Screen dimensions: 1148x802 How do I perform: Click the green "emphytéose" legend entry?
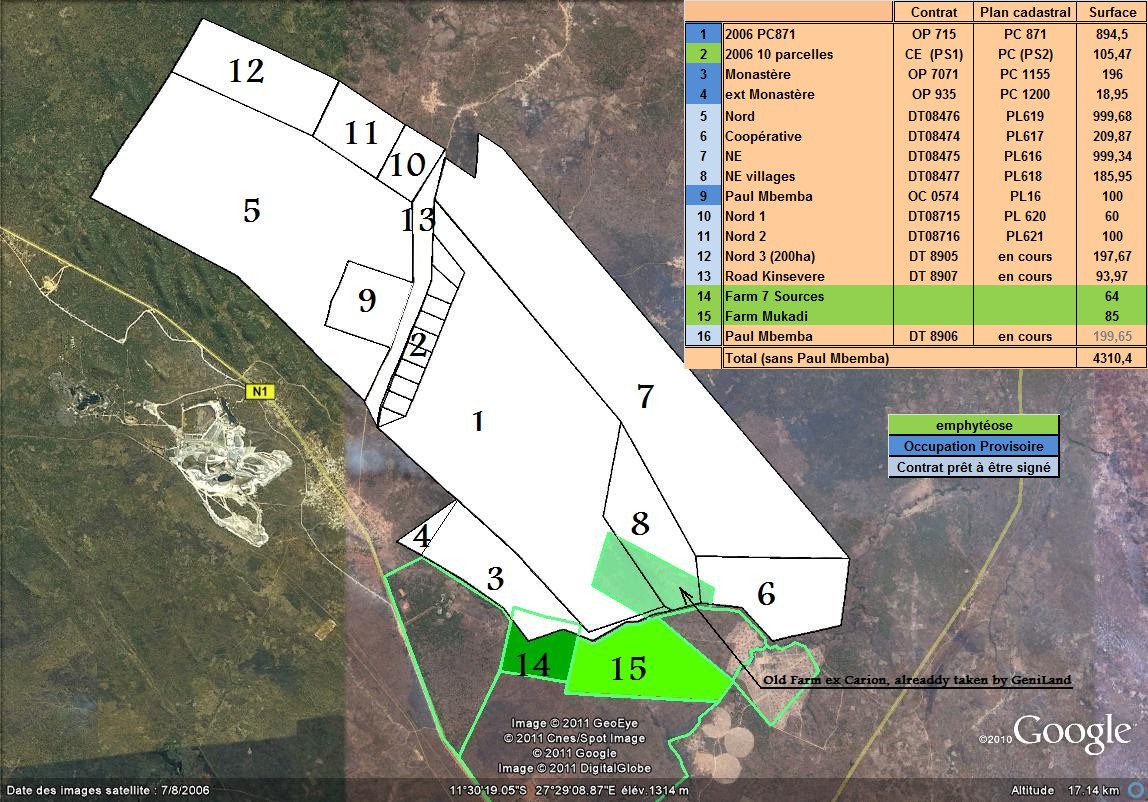tap(972, 425)
